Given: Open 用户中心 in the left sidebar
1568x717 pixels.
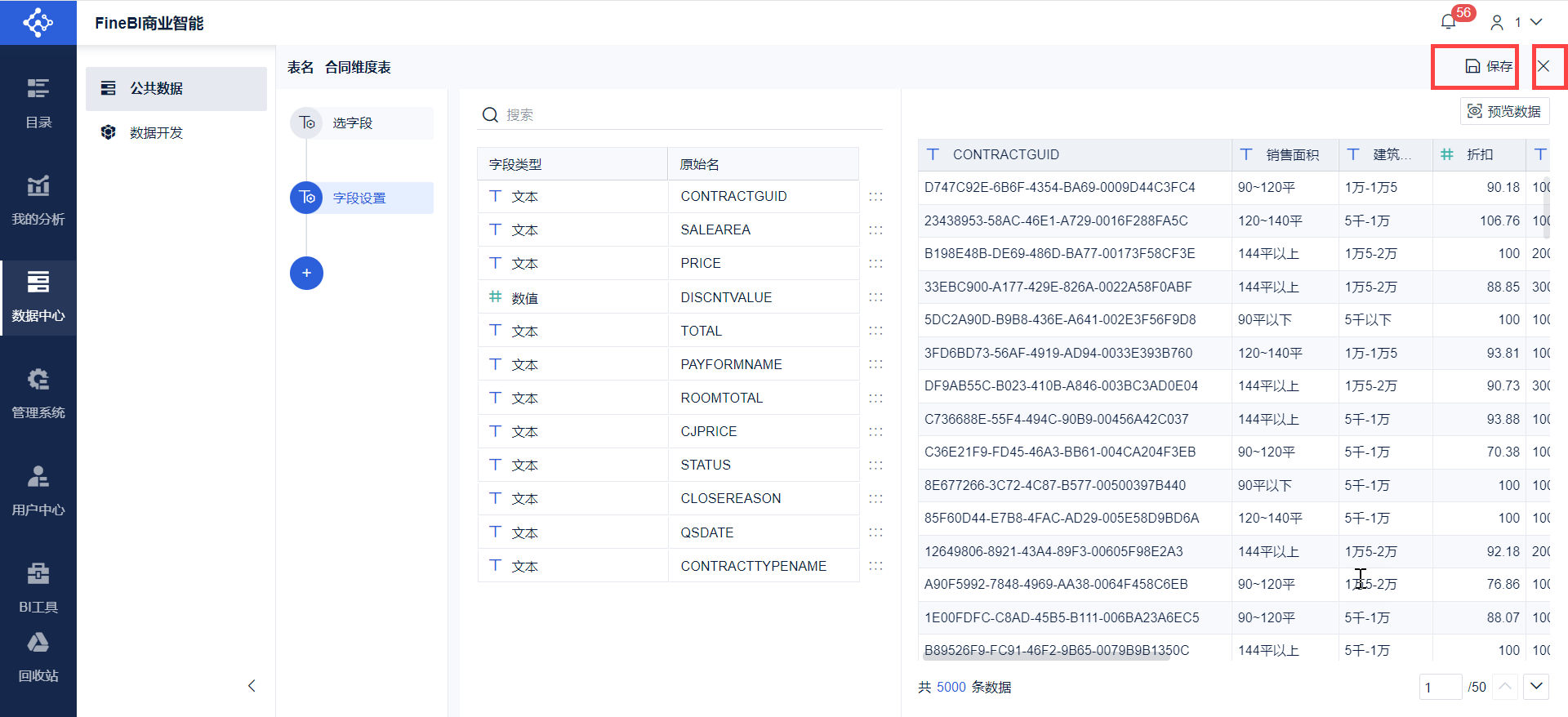Looking at the screenshot, I should pos(38,492).
